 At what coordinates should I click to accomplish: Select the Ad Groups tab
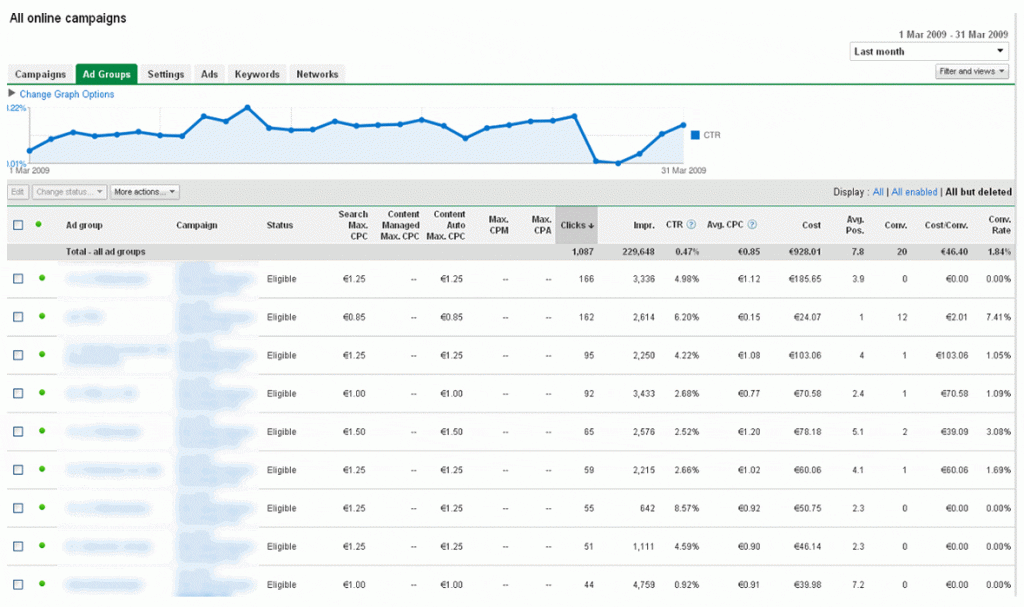click(x=106, y=74)
